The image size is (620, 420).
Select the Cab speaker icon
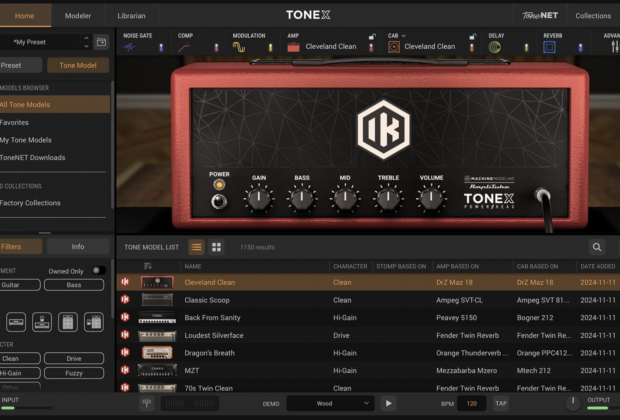(394, 47)
